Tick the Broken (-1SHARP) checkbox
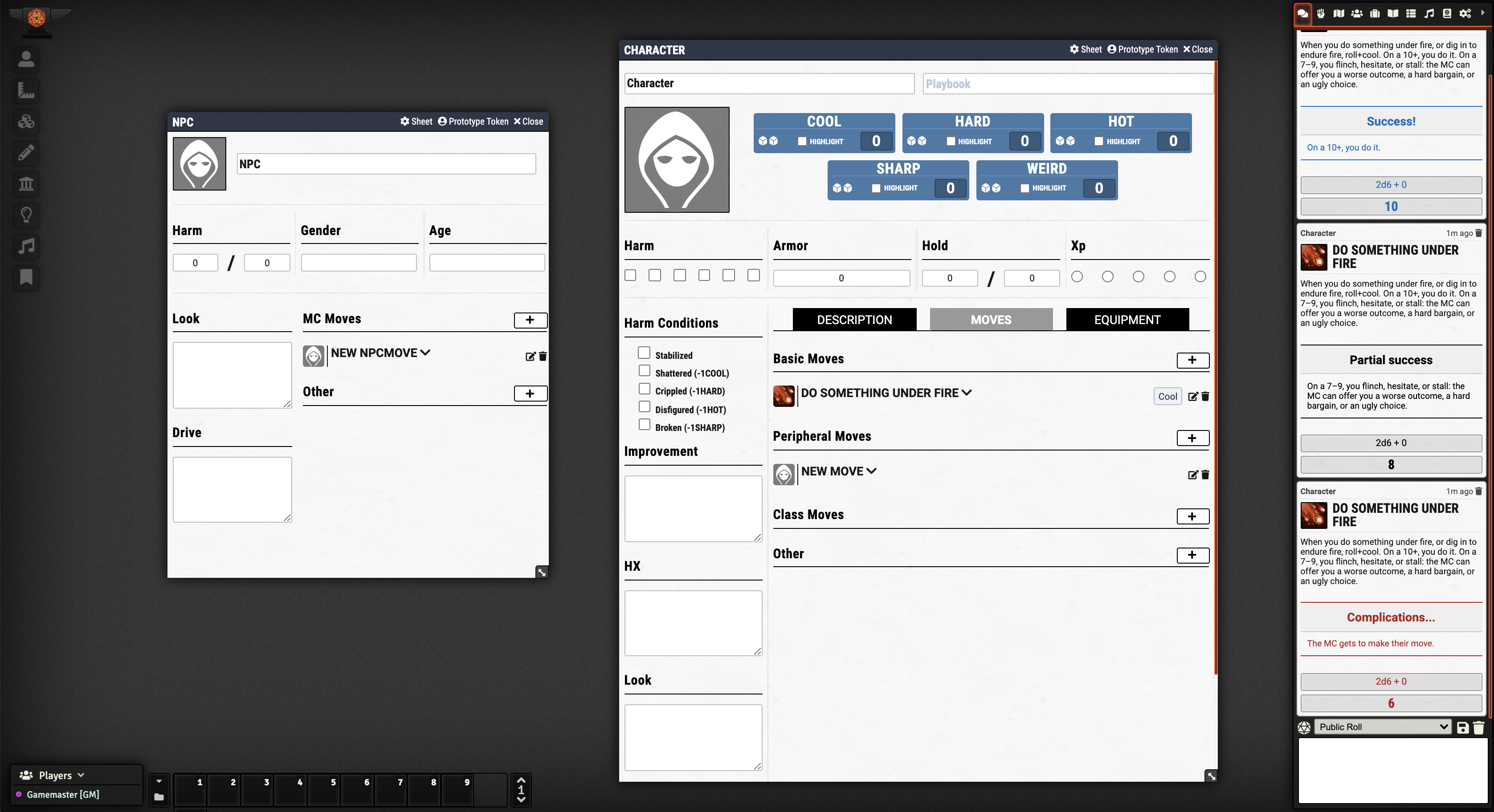Viewport: 1494px width, 812px height. coord(644,424)
